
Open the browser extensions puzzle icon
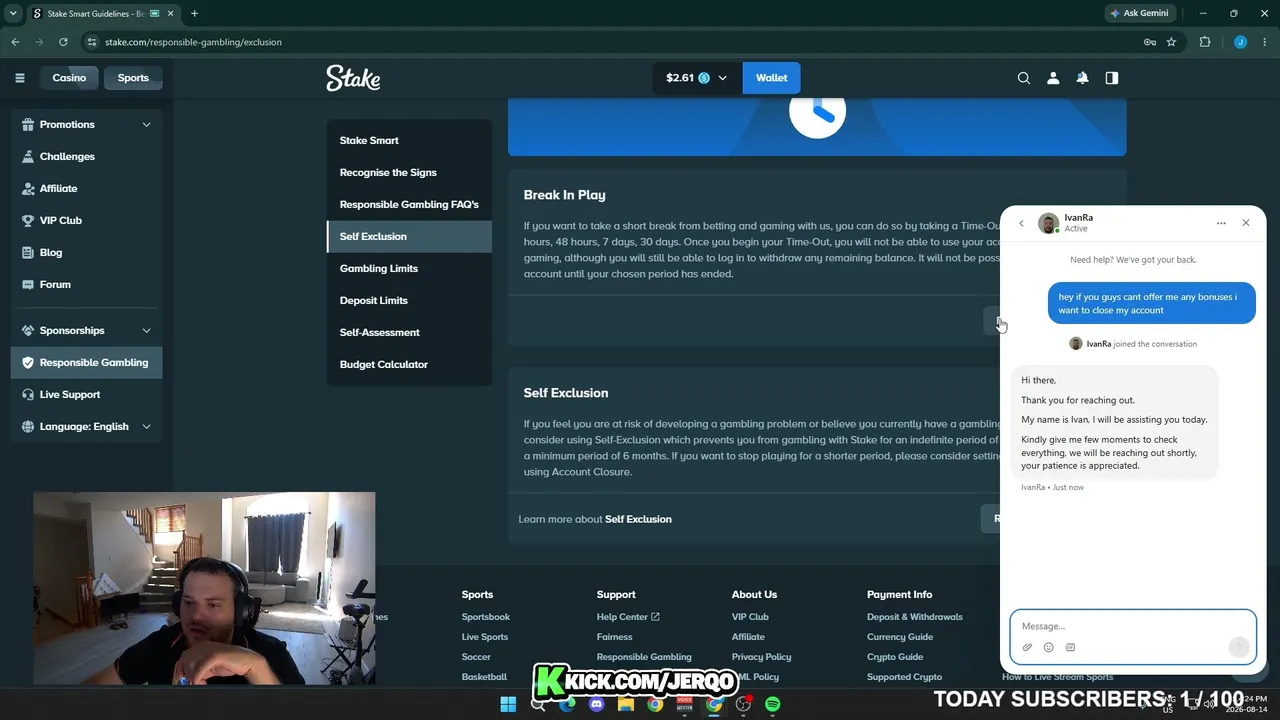point(1204,42)
